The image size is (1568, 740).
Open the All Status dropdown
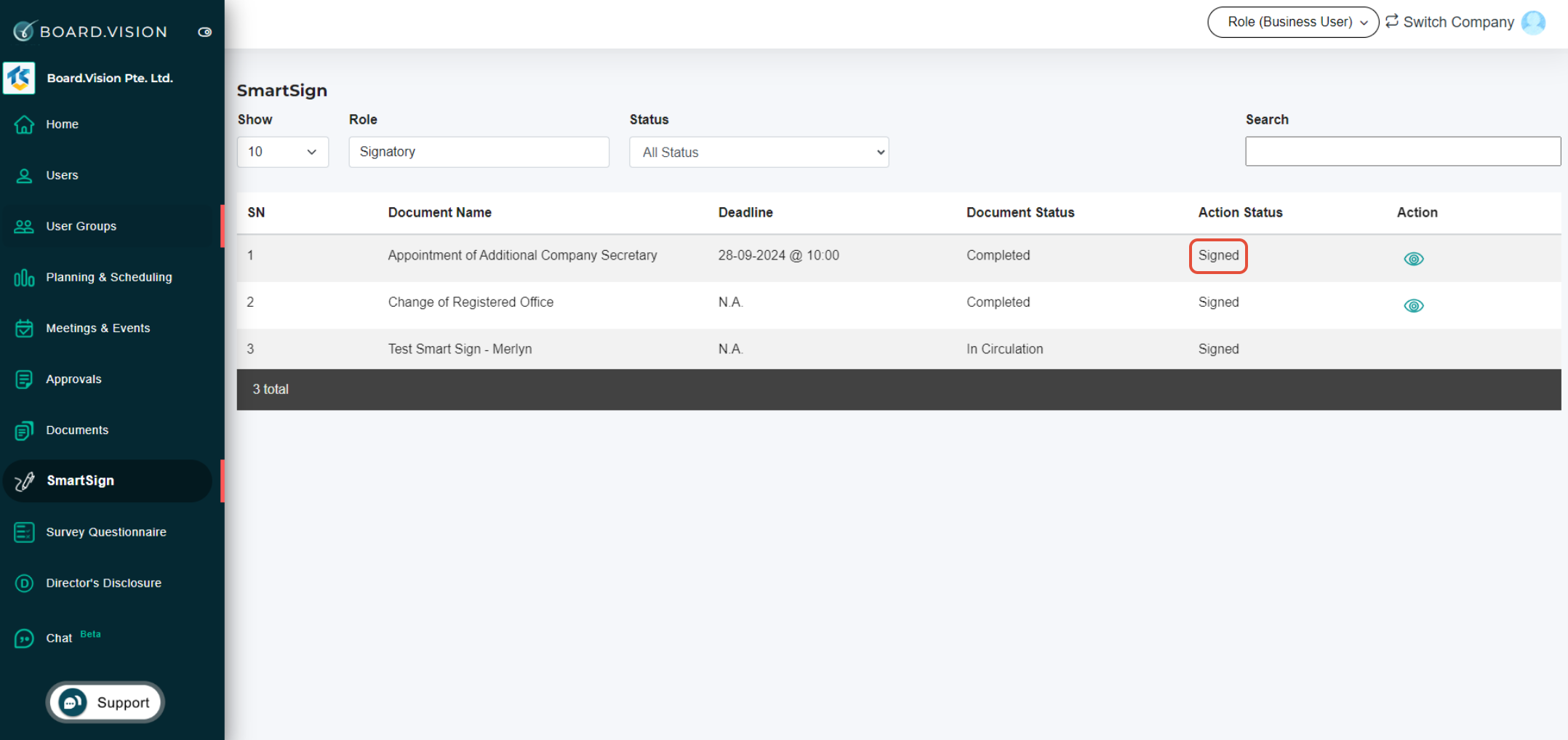point(759,152)
